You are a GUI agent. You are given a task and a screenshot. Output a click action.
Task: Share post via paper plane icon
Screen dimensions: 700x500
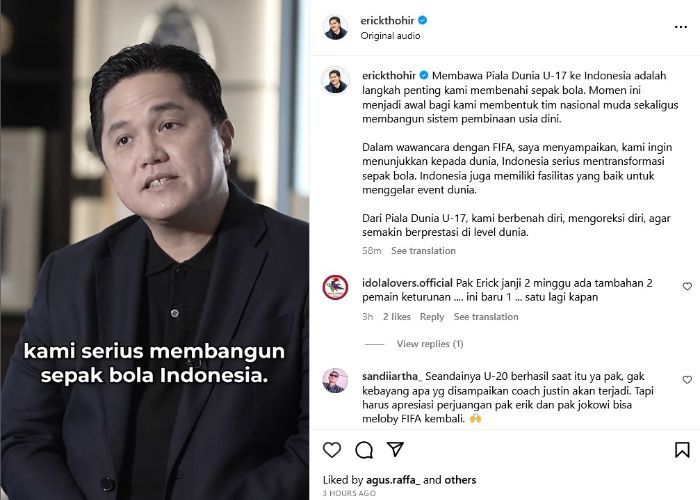[x=396, y=449]
